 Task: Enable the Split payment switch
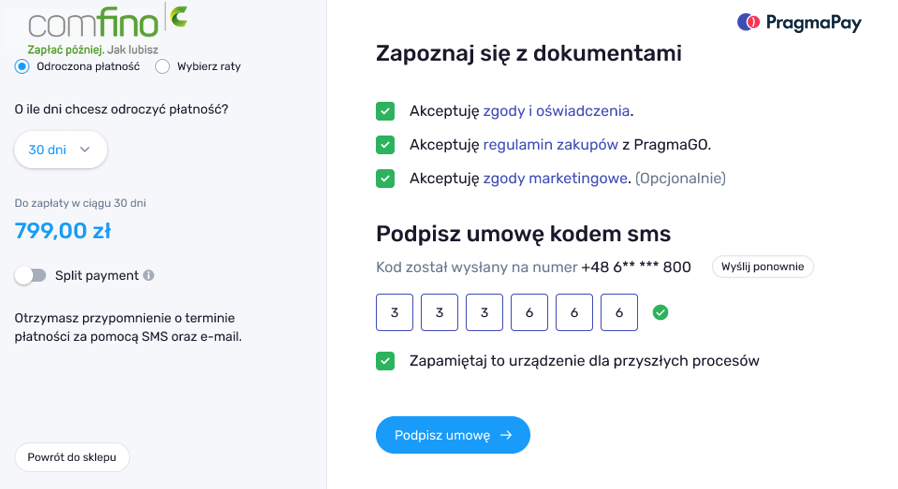pyautogui.click(x=31, y=275)
